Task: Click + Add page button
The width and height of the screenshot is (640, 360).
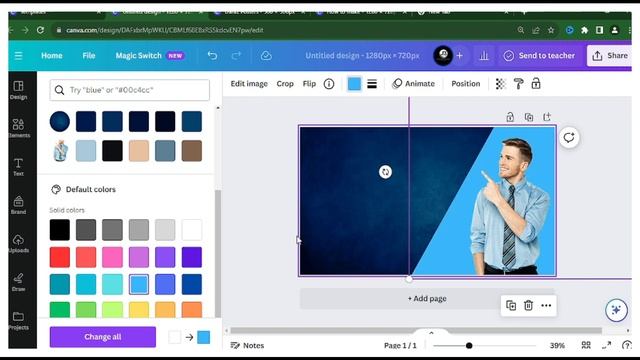Action: pyautogui.click(x=427, y=298)
